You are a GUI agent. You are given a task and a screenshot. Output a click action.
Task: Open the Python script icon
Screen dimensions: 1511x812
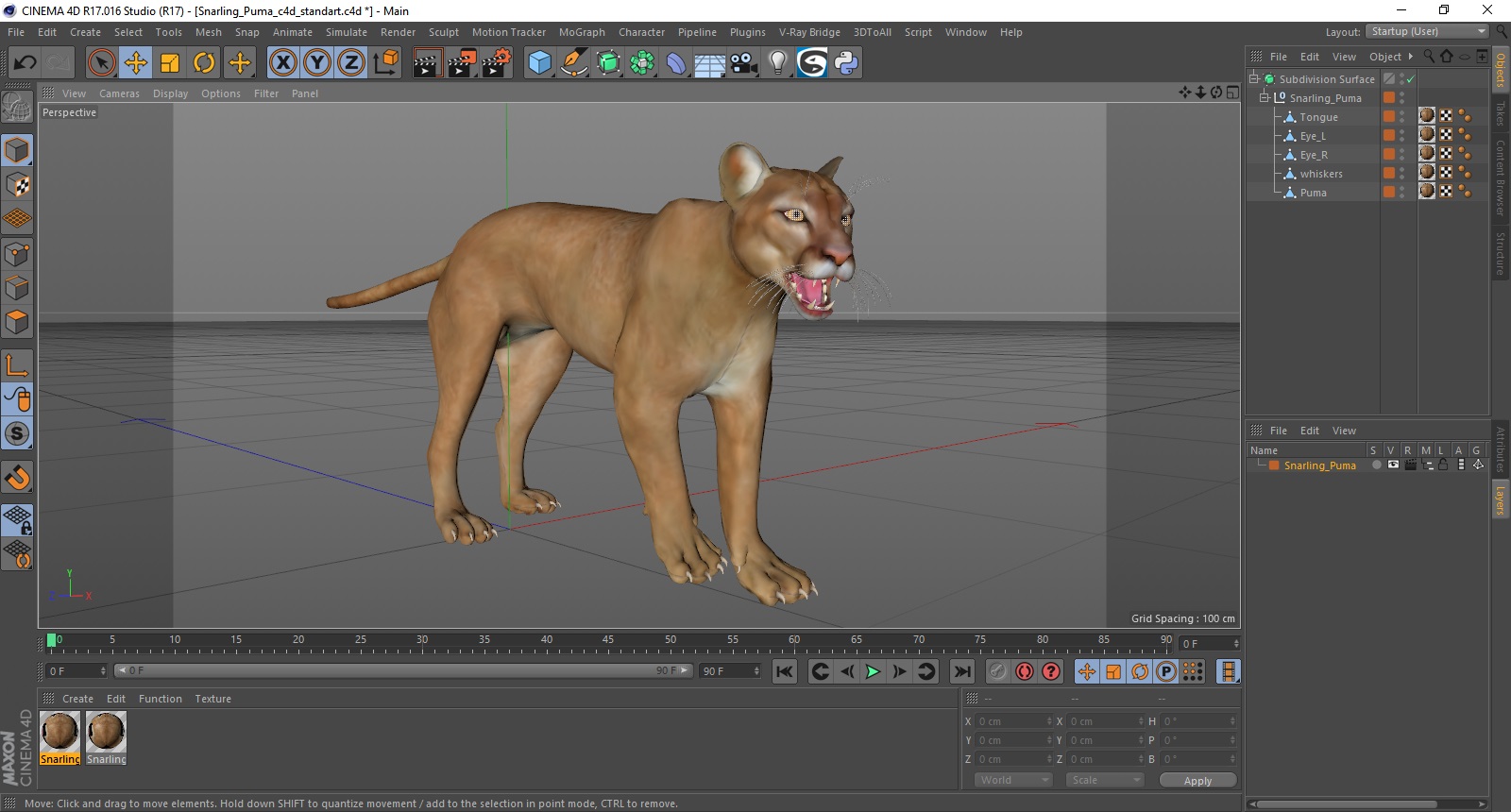click(846, 63)
